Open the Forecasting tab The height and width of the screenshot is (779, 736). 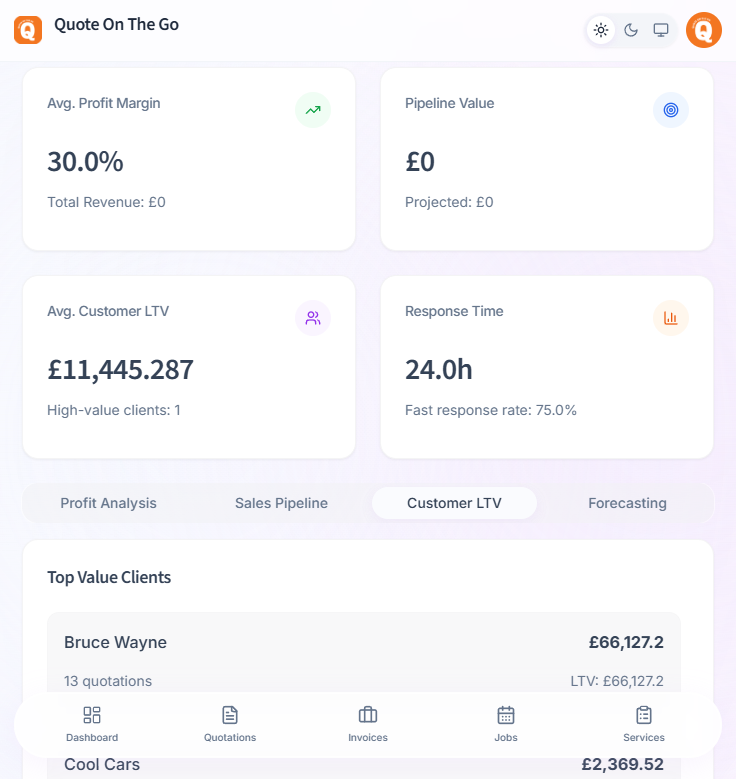pyautogui.click(x=627, y=503)
